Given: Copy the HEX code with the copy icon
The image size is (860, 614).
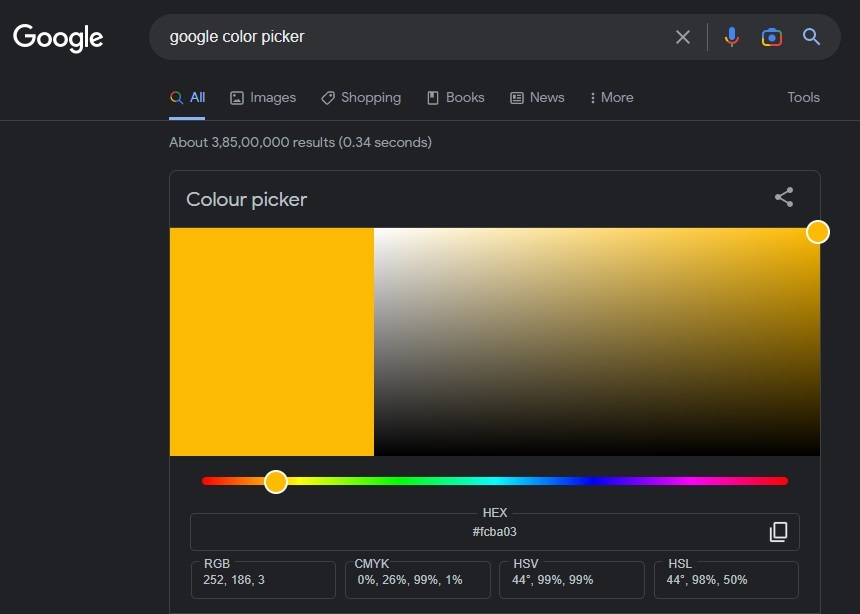Looking at the screenshot, I should click(x=778, y=531).
